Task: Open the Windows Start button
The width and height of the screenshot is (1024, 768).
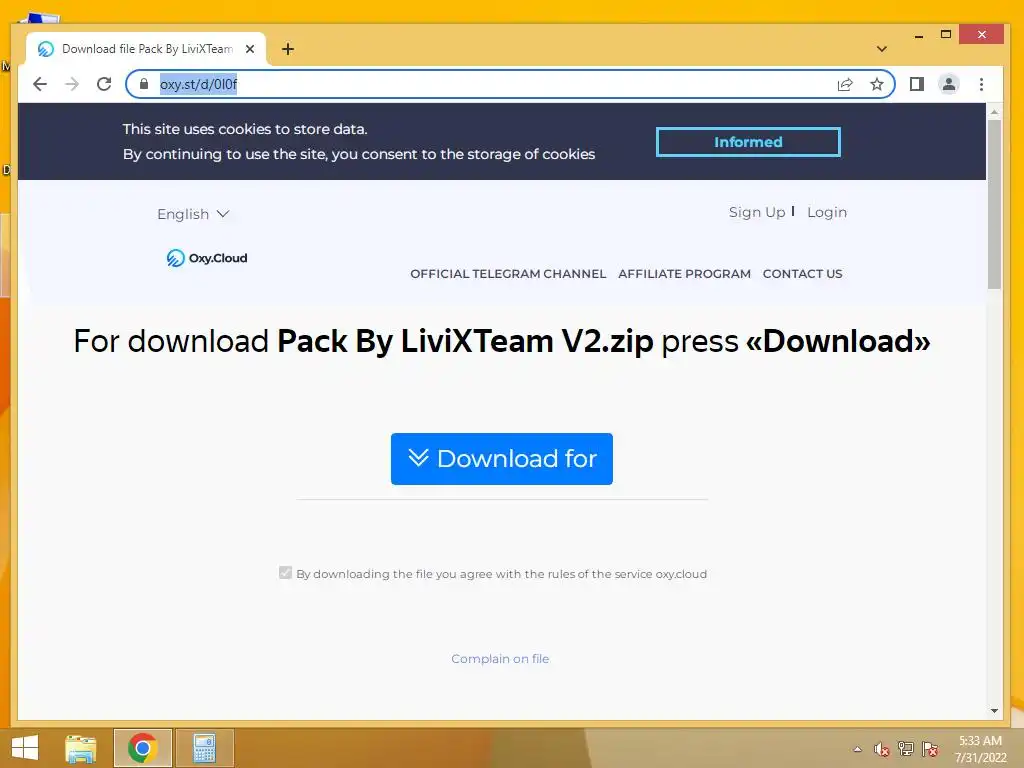Action: point(25,748)
